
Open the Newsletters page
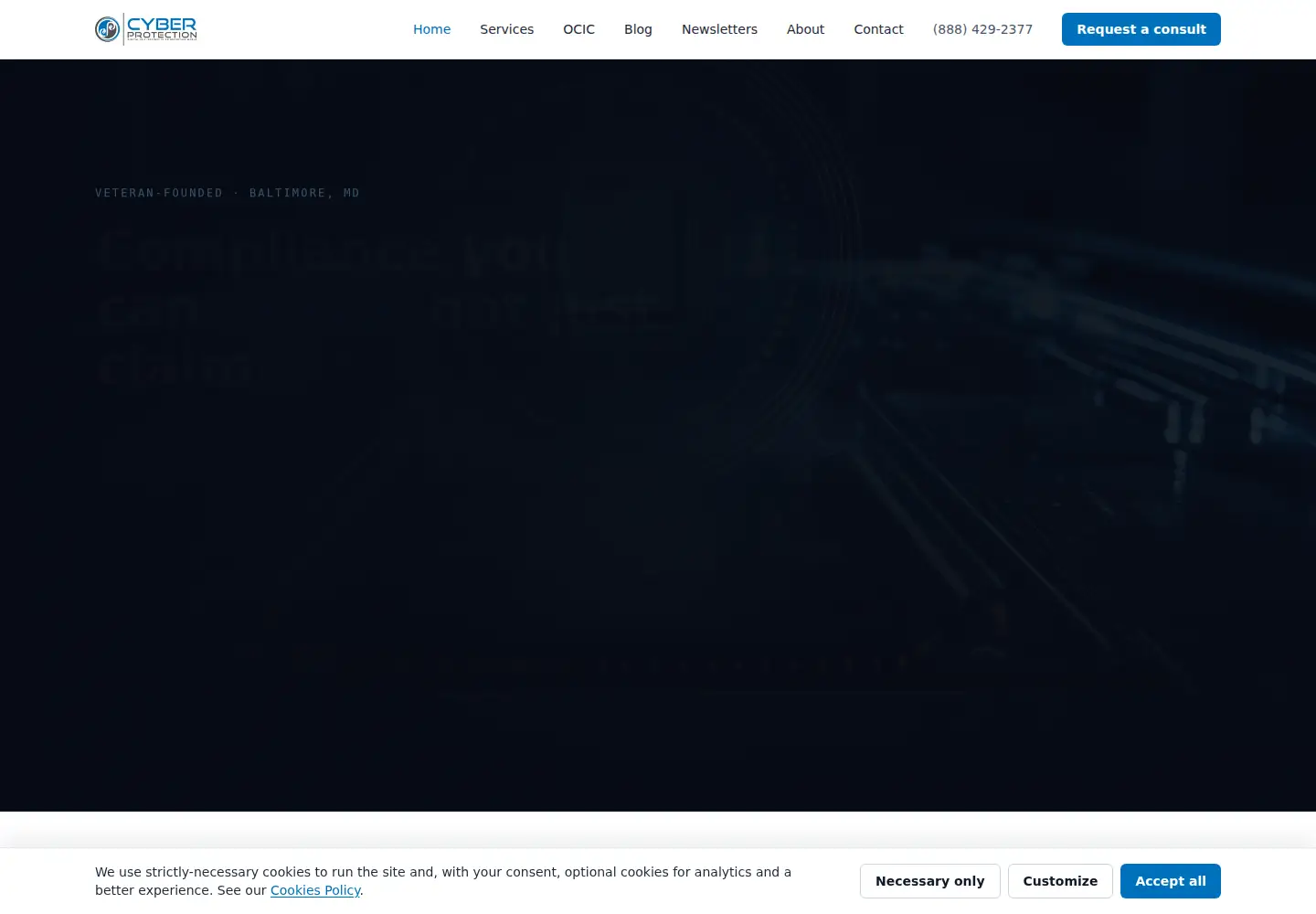pos(719,29)
